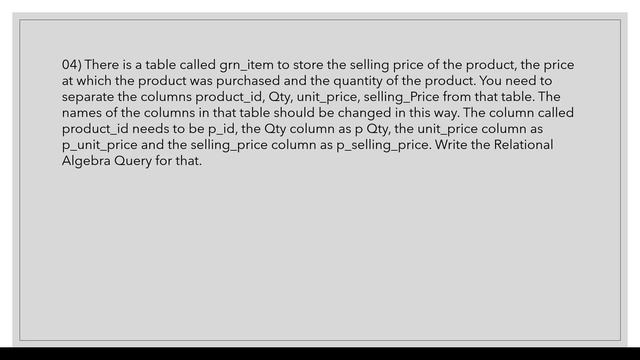Viewport: 640px width, 360px height.
Task: Click the word Relational
Action: point(524,144)
